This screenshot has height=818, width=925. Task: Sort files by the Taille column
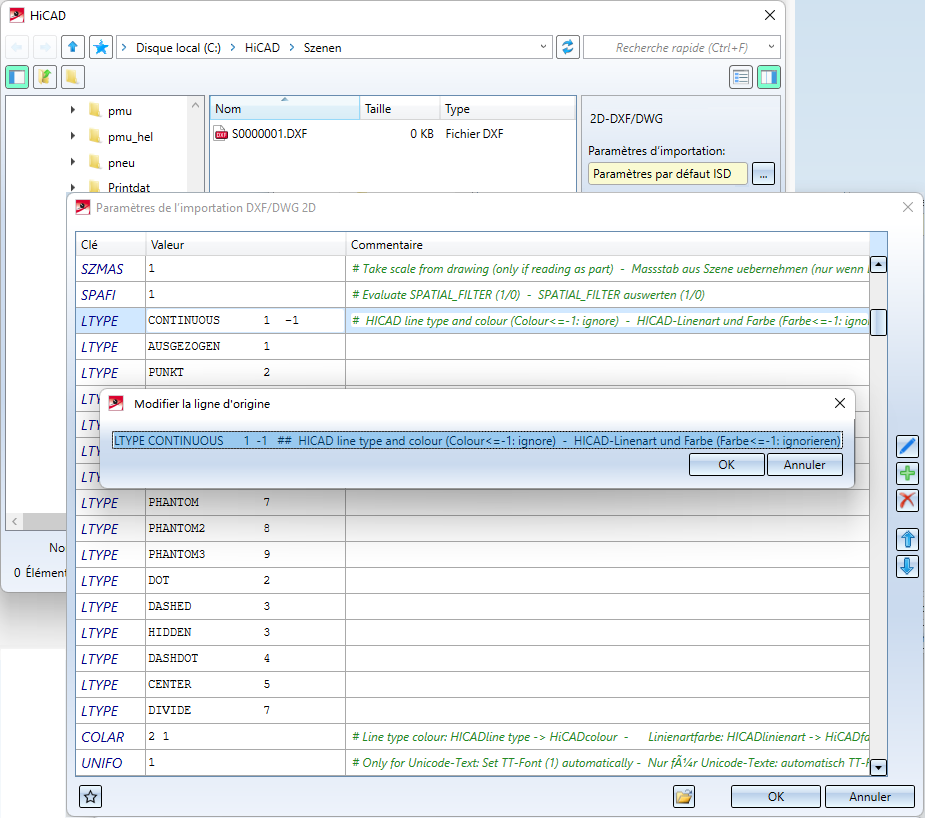pos(399,109)
